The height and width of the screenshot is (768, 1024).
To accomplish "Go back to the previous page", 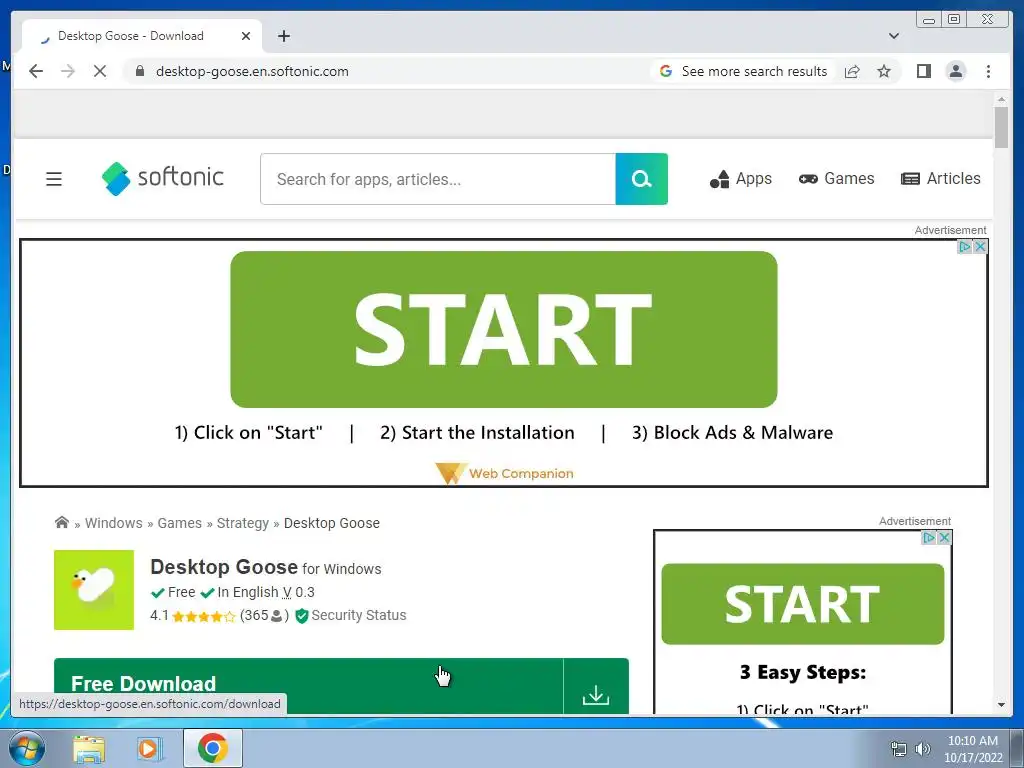I will 36,71.
